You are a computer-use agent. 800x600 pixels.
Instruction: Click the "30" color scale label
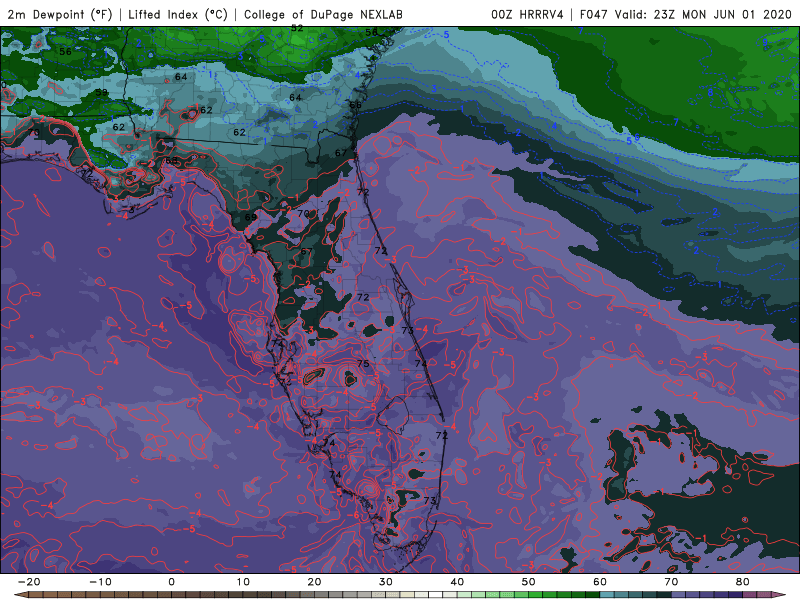click(x=386, y=582)
